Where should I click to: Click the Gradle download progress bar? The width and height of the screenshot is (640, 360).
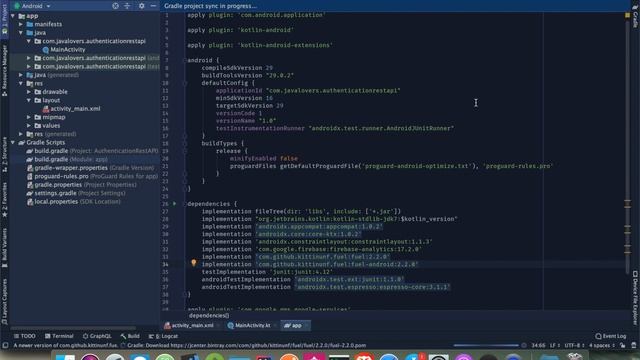coord(486,345)
